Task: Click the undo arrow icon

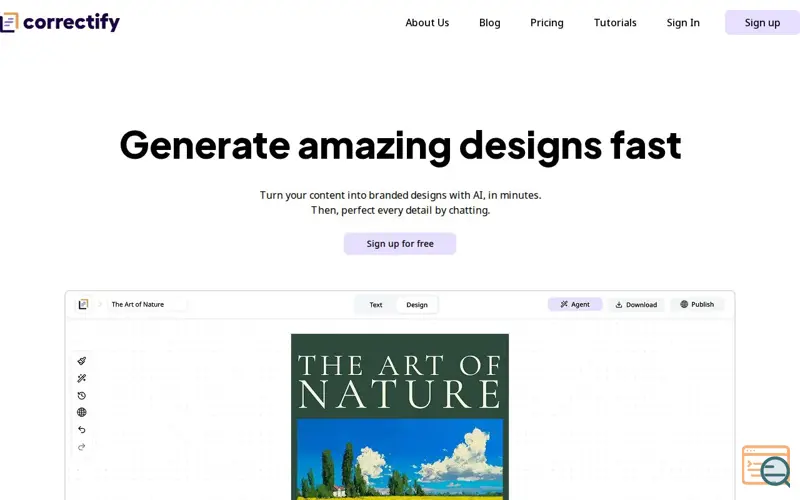Action: [x=82, y=430]
